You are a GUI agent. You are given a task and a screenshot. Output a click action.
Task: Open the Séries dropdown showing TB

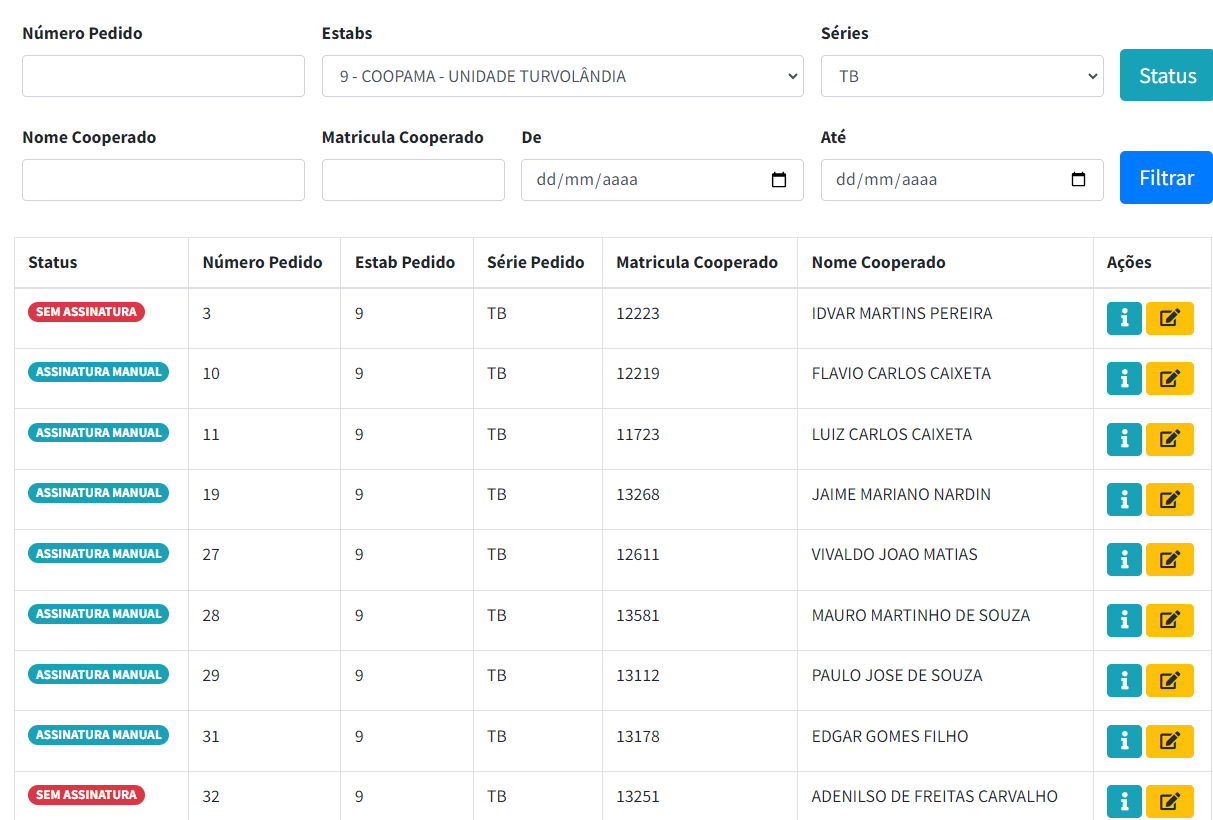coord(961,76)
